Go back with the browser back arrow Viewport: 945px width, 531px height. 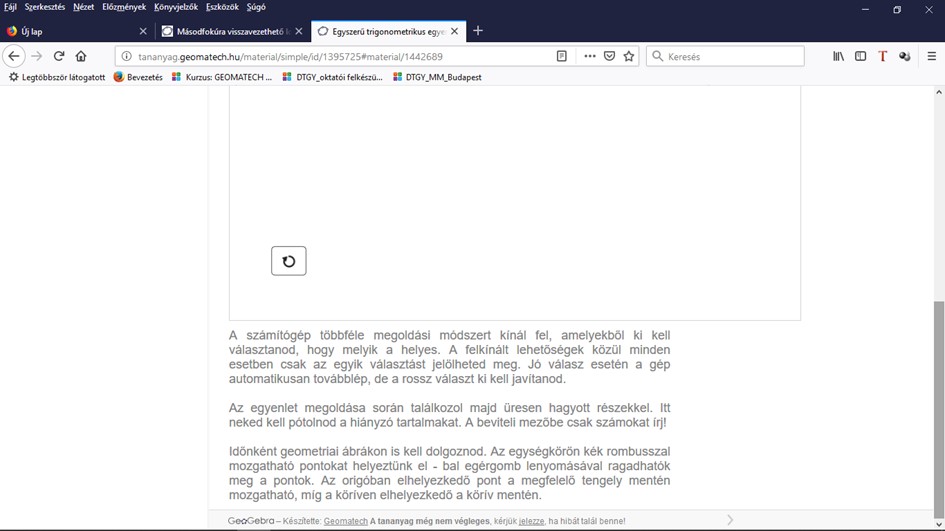click(14, 56)
